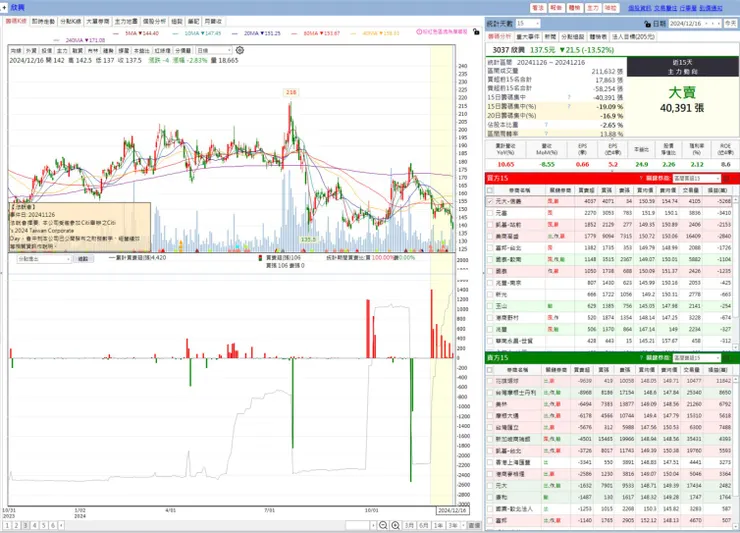This screenshot has height=533, width=740.
Task: Check the 摩根大通 seller row checkbox
Action: click(x=490, y=416)
